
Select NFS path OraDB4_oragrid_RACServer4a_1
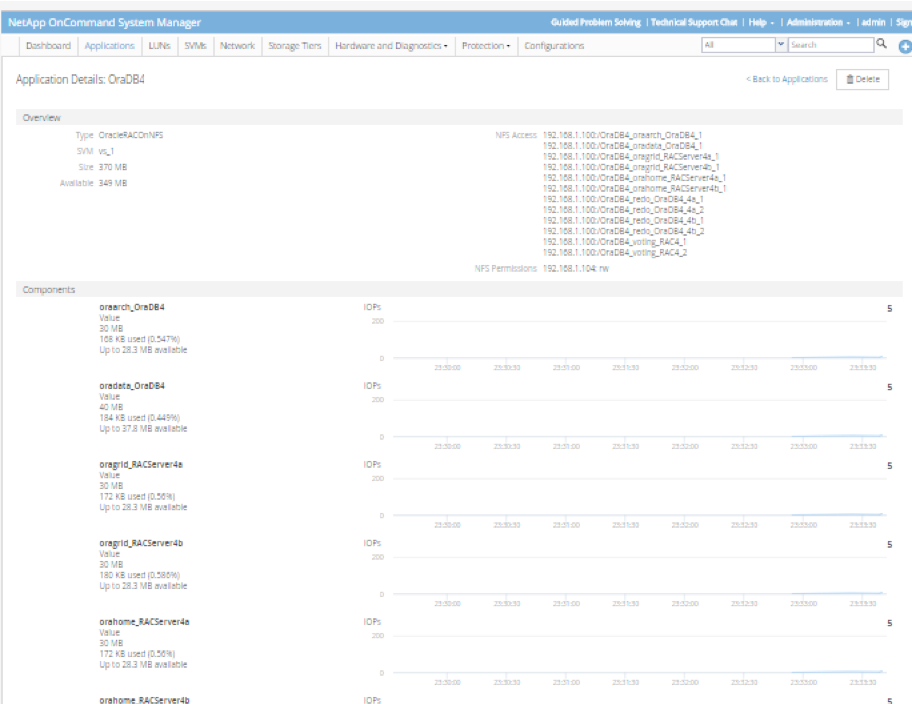631,156
